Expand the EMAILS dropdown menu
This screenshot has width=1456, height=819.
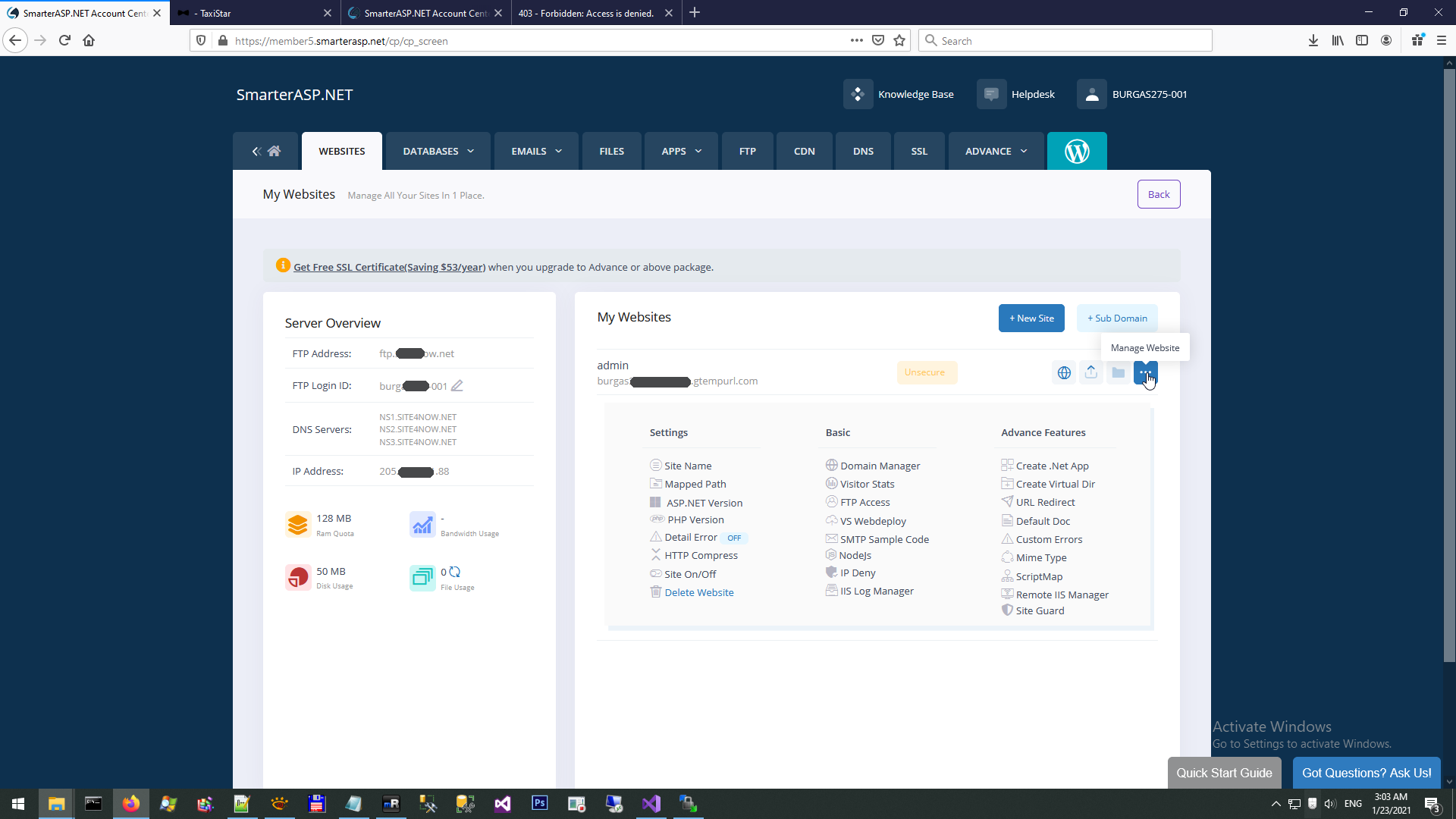535,152
